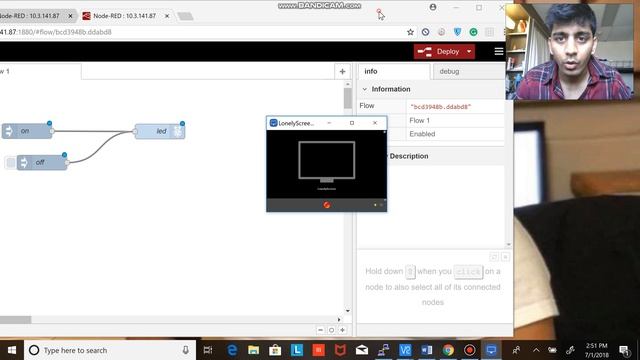
Task: Close the active Node-RED browser tab
Action: click(167, 16)
